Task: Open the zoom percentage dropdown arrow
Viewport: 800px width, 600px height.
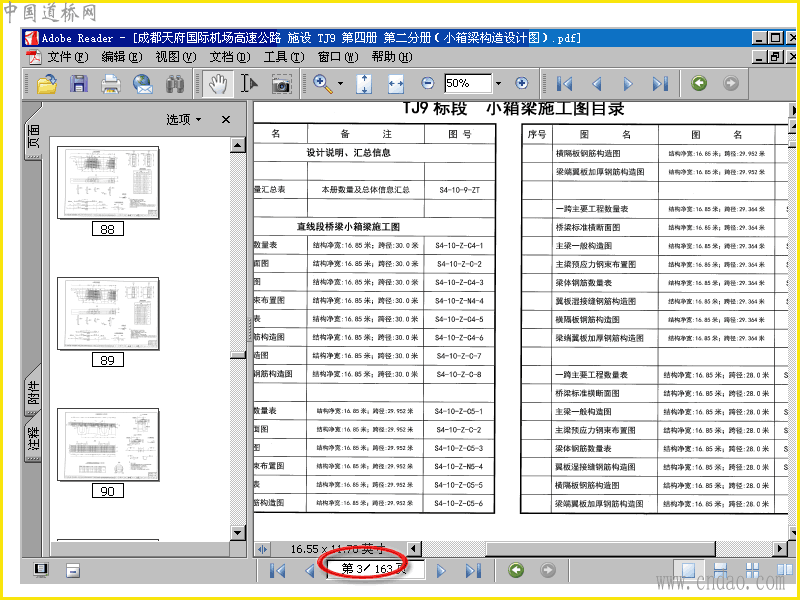Action: pyautogui.click(x=498, y=83)
